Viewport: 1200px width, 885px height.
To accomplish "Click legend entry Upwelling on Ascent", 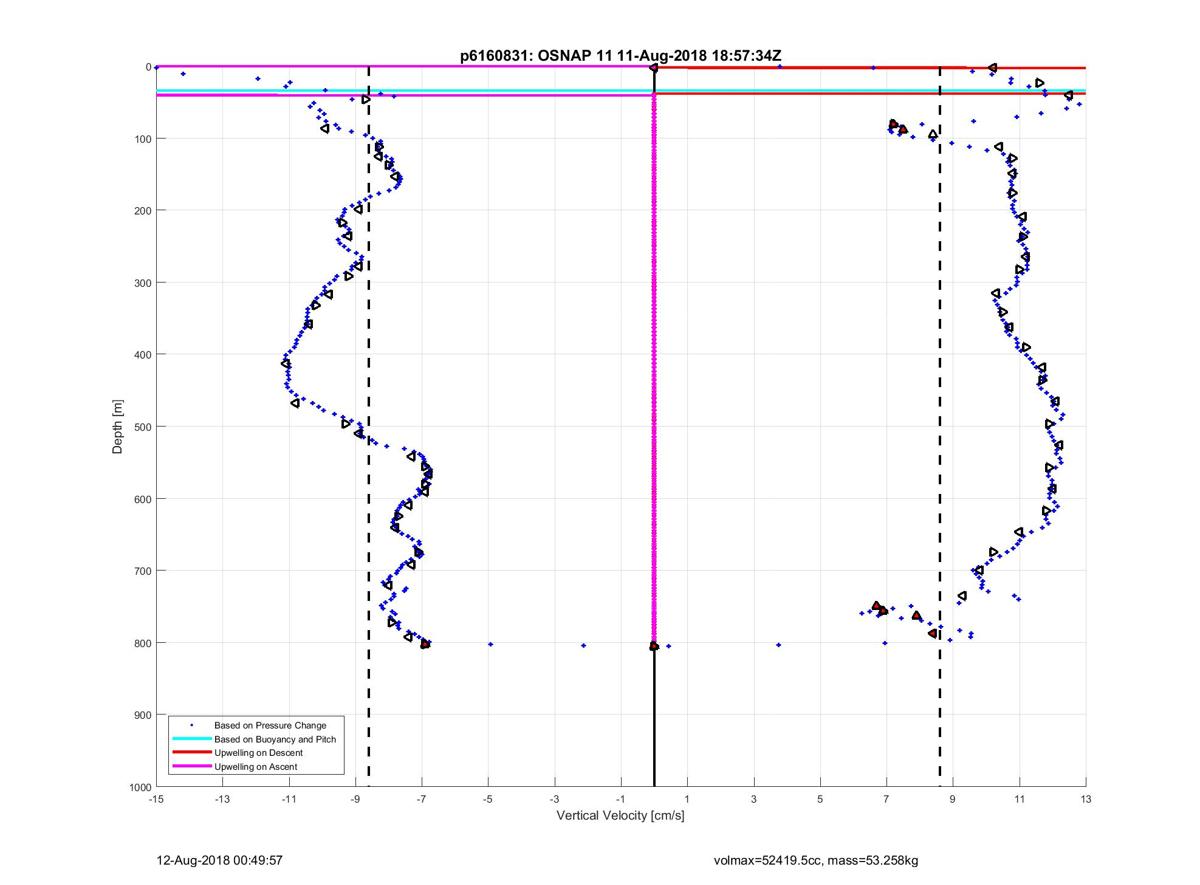I will pyautogui.click(x=256, y=767).
